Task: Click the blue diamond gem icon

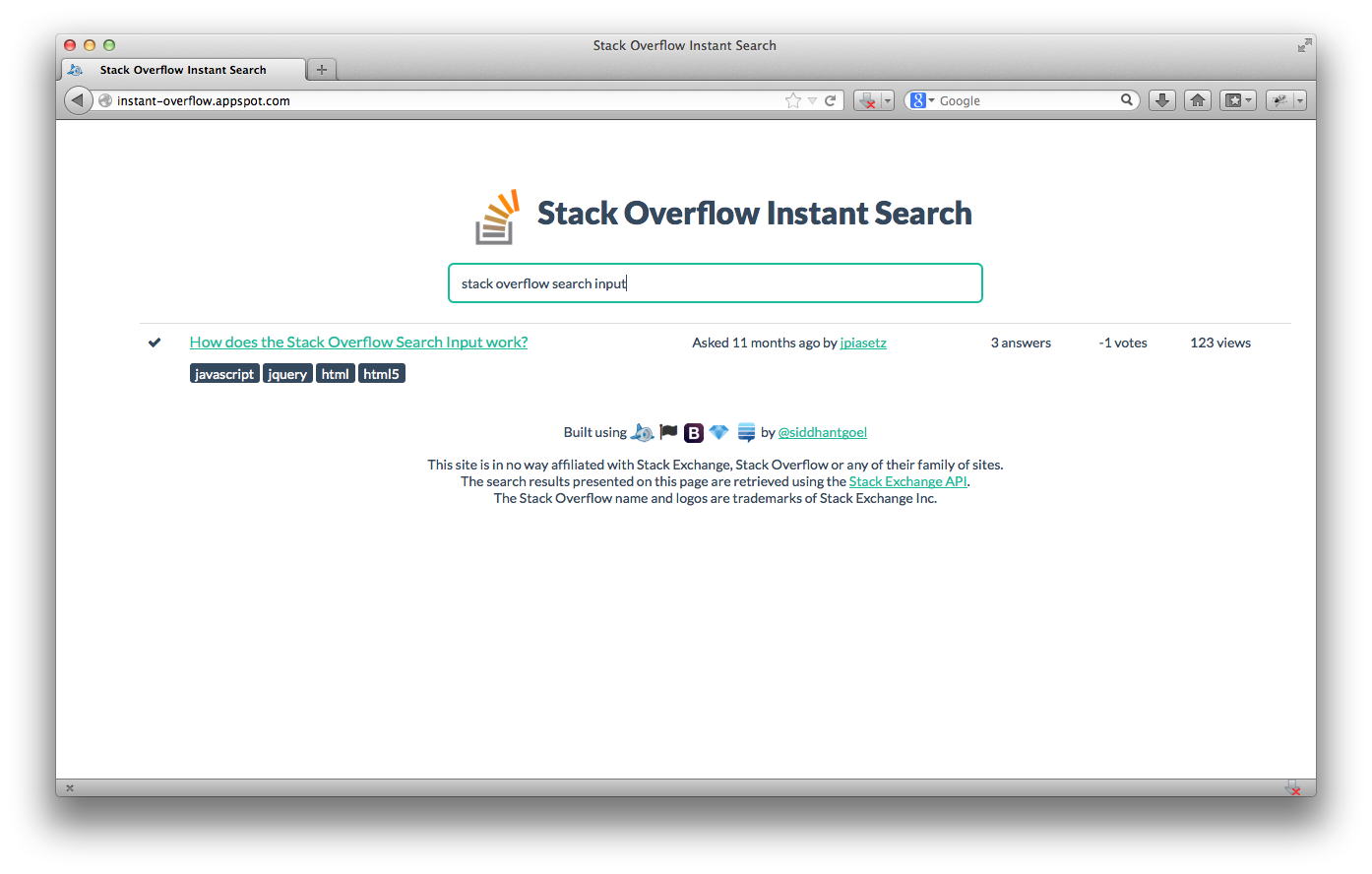Action: click(x=718, y=432)
